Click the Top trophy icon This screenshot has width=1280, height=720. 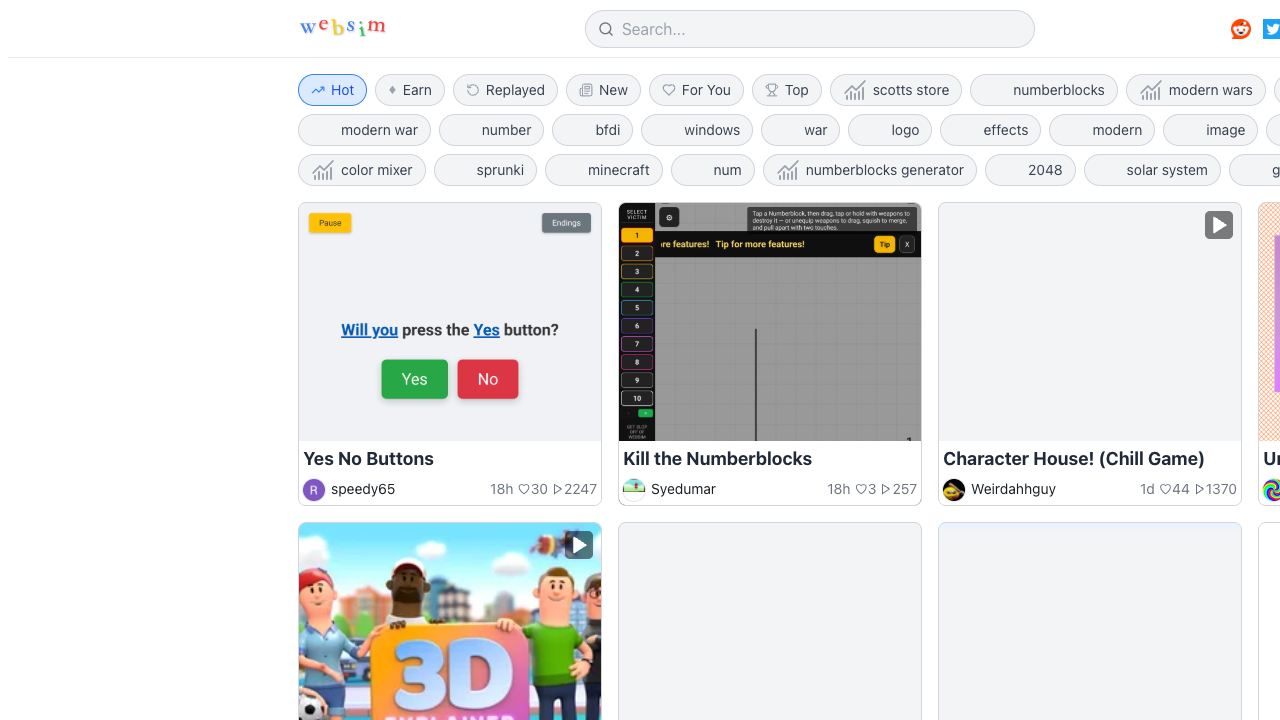(x=772, y=90)
